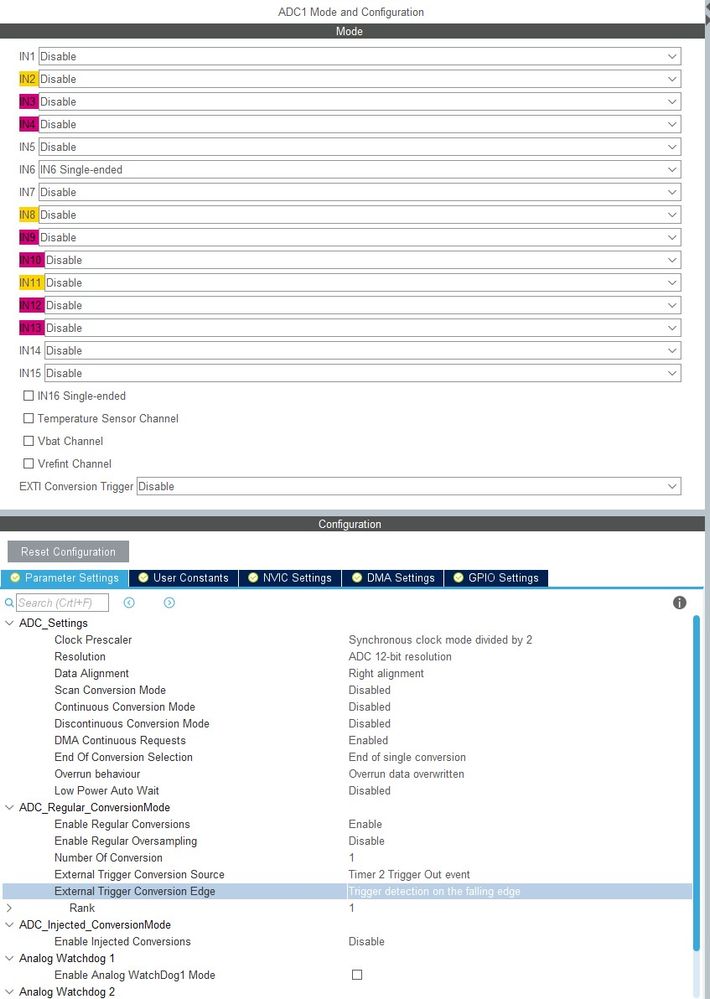Open the IN15 mode dropdown
This screenshot has width=710, height=999.
coord(363,373)
